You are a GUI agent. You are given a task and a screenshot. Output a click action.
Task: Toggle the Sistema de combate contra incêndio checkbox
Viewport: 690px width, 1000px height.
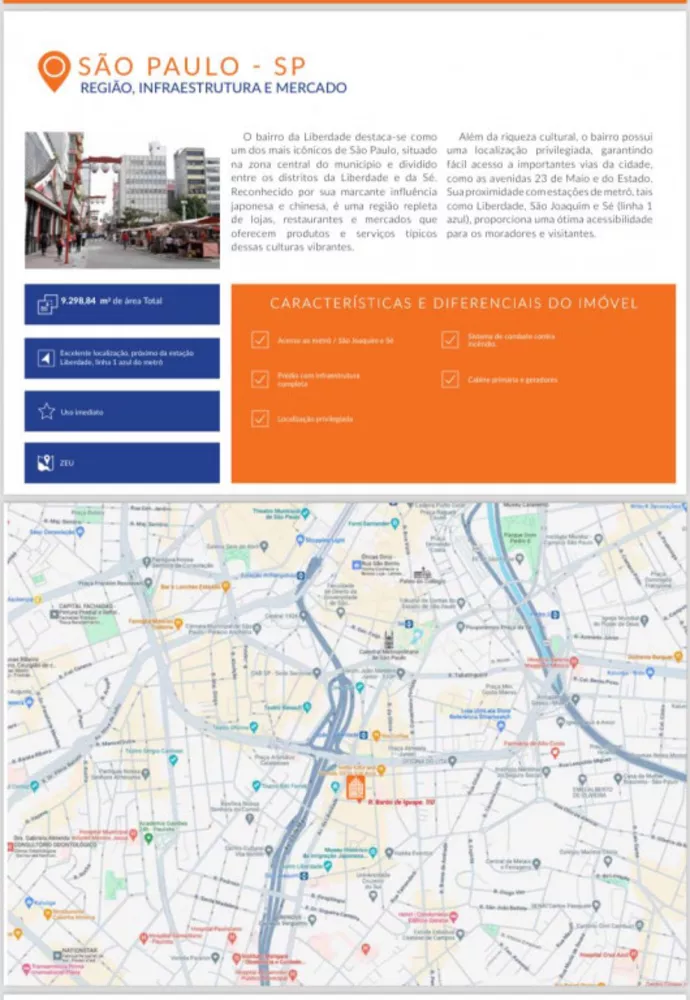coord(450,340)
